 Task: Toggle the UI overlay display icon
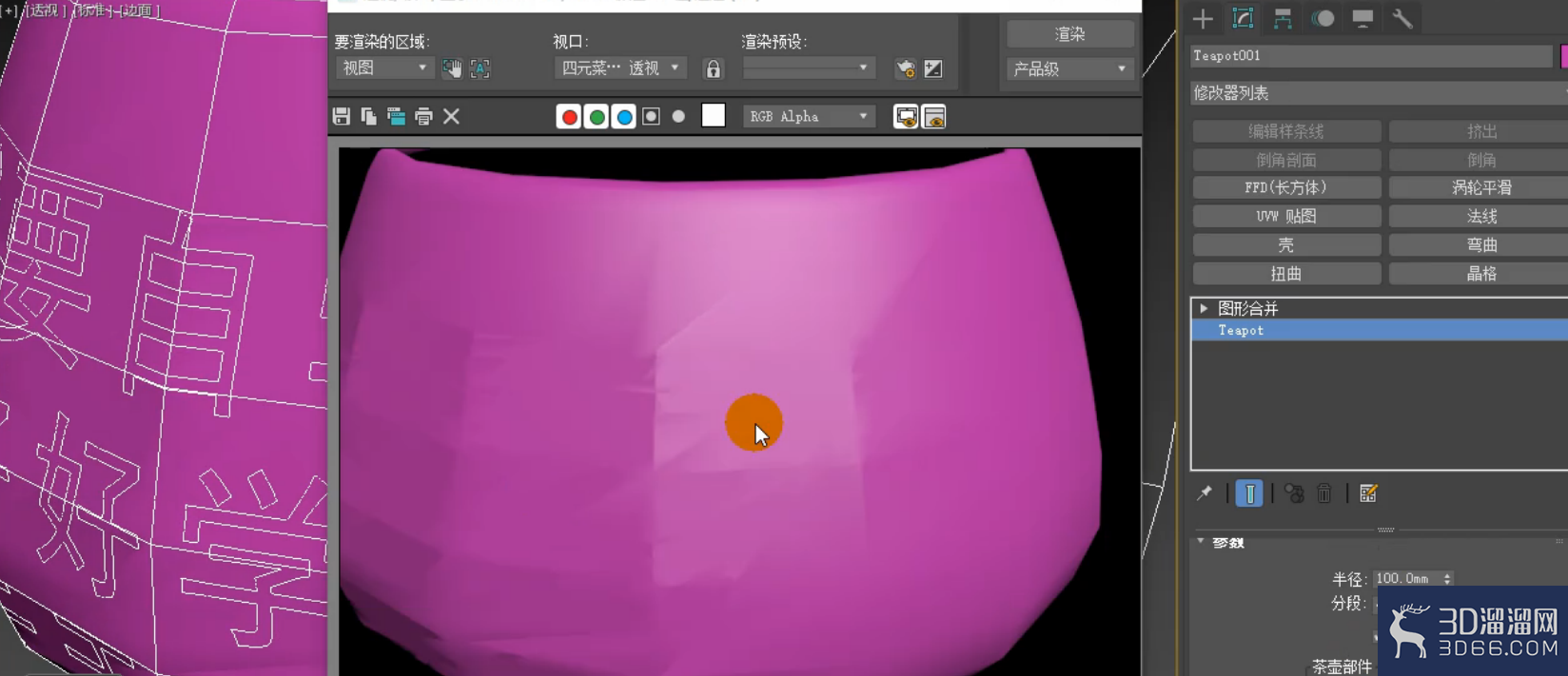906,116
